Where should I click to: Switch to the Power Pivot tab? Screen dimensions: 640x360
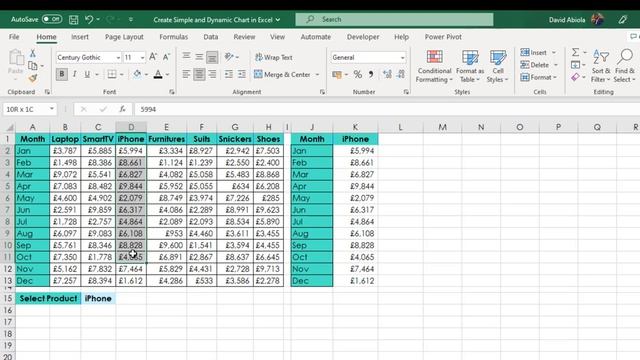[443, 37]
